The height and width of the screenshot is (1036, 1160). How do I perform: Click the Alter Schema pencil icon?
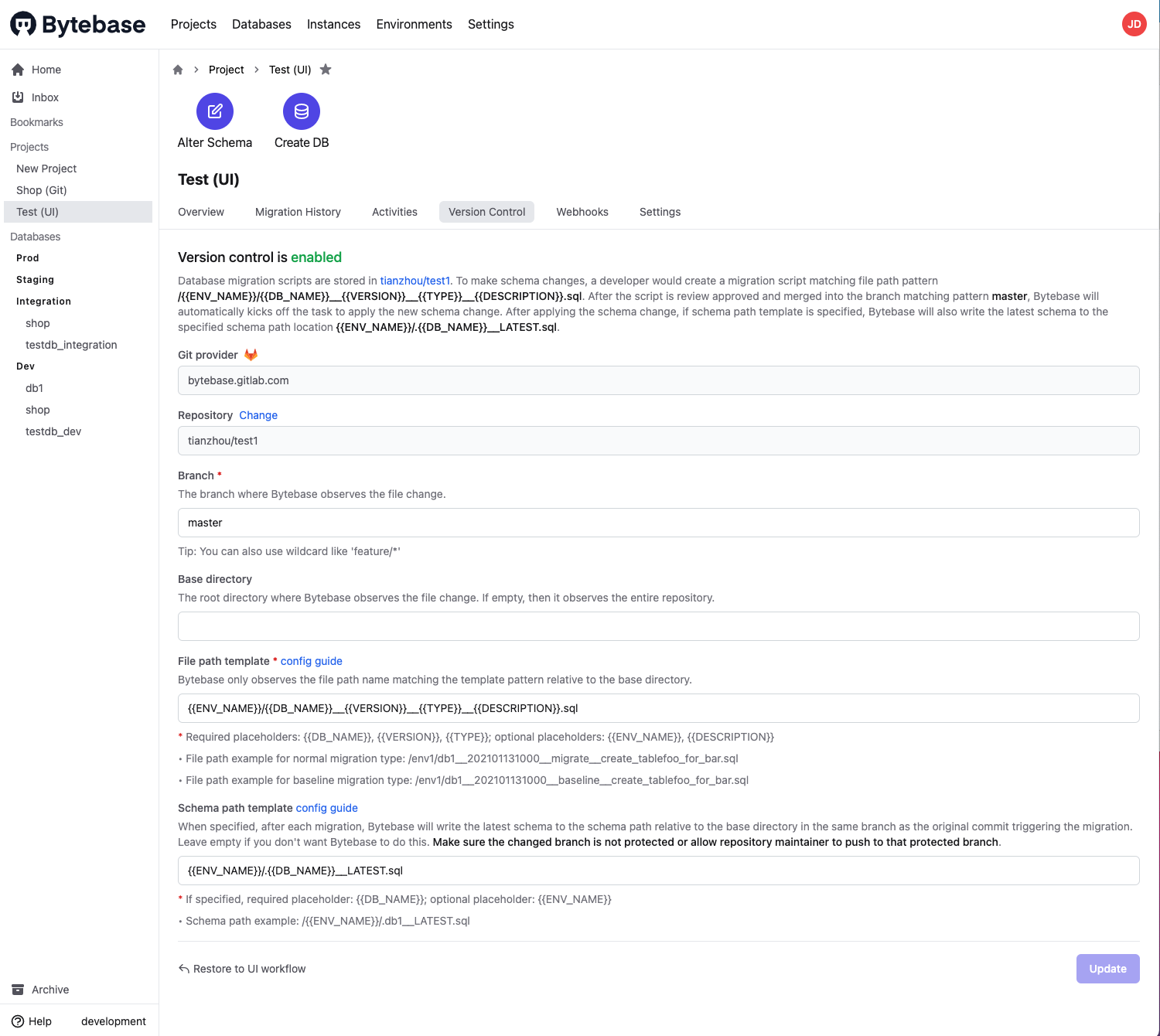pos(215,111)
